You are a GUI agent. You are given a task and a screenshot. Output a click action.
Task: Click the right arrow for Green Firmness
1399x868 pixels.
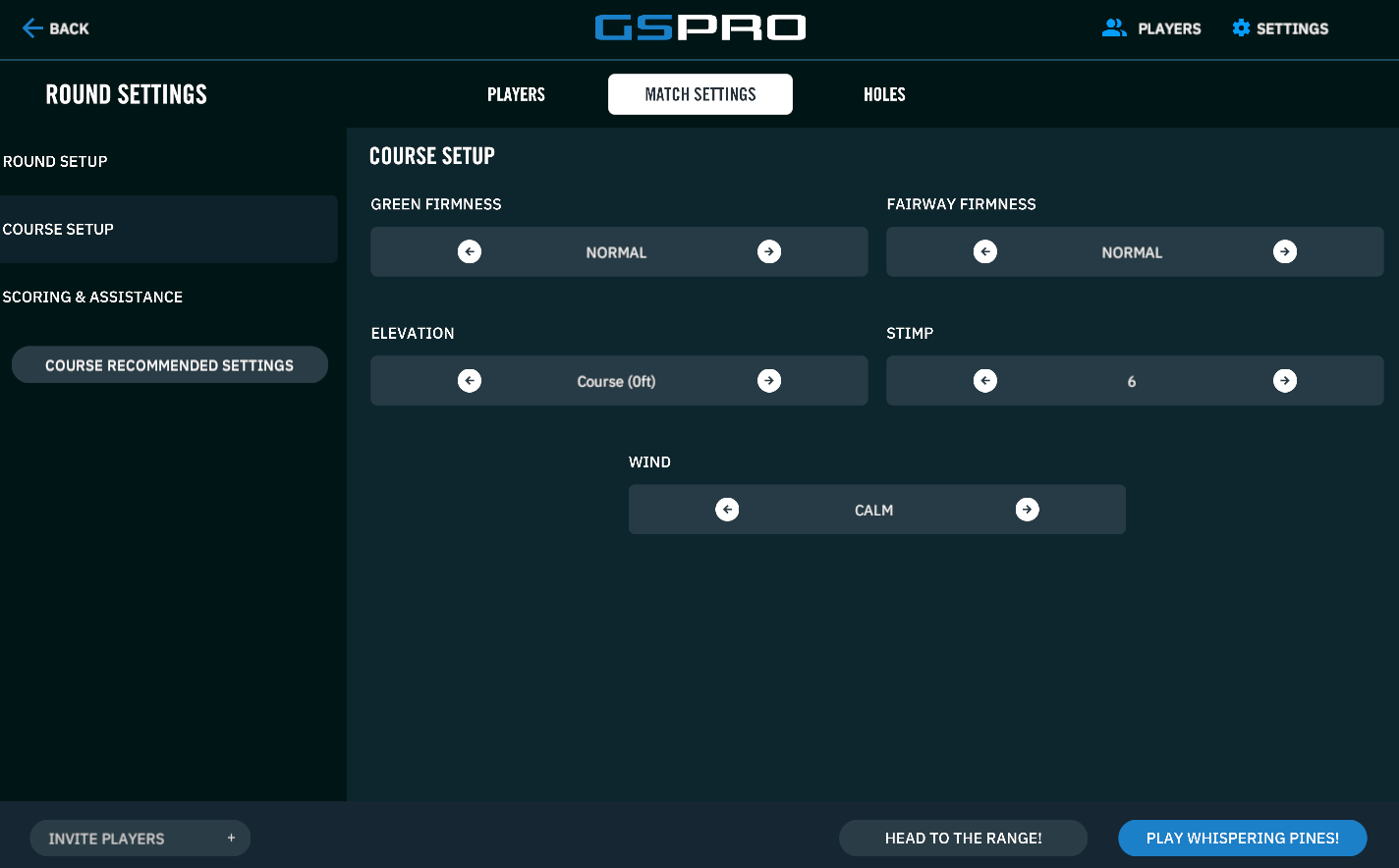click(769, 252)
